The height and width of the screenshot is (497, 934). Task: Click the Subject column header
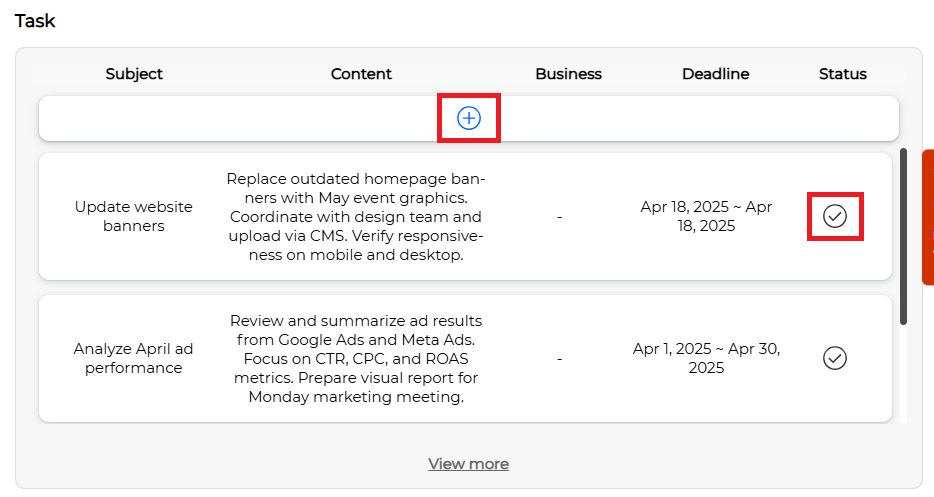coord(134,74)
